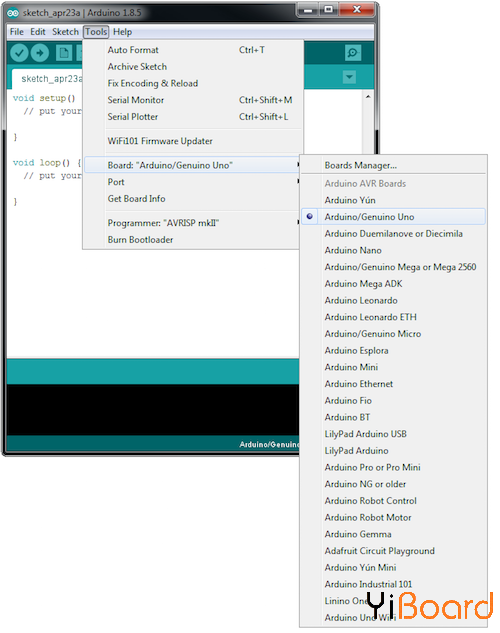Select Arduino Ethernet board

pos(393,384)
